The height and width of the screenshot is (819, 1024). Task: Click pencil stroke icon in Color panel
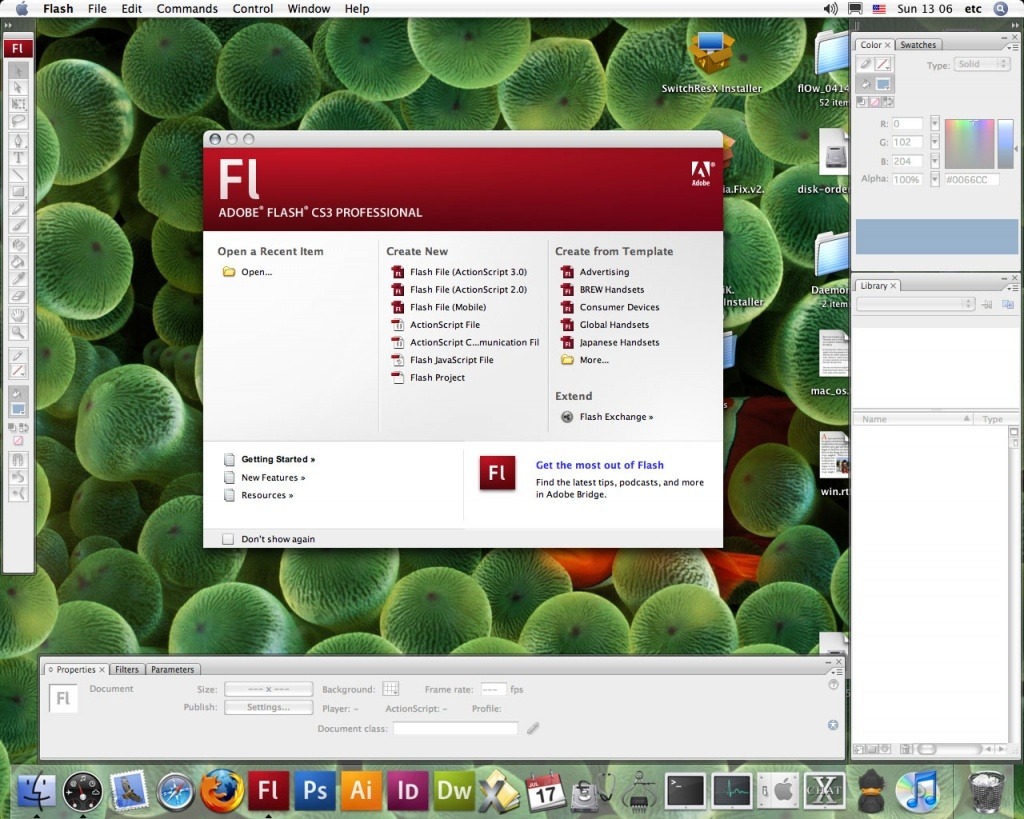click(865, 64)
